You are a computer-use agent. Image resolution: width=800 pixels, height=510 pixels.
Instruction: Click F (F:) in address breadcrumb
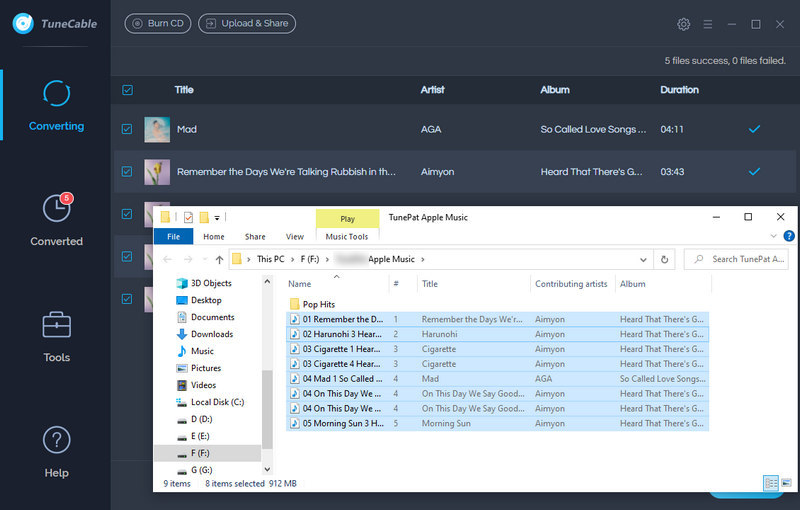click(x=310, y=259)
